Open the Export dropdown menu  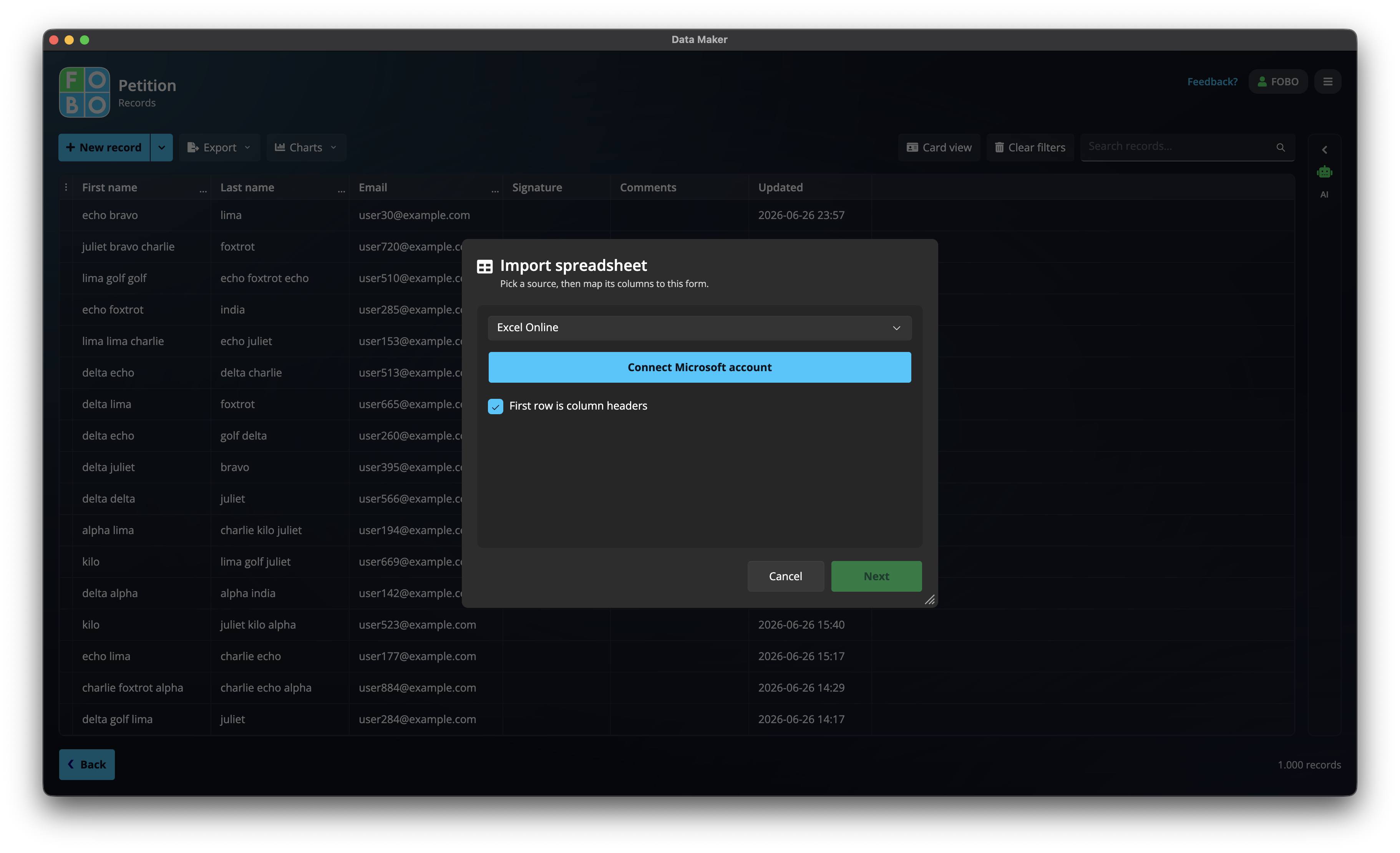coord(219,148)
